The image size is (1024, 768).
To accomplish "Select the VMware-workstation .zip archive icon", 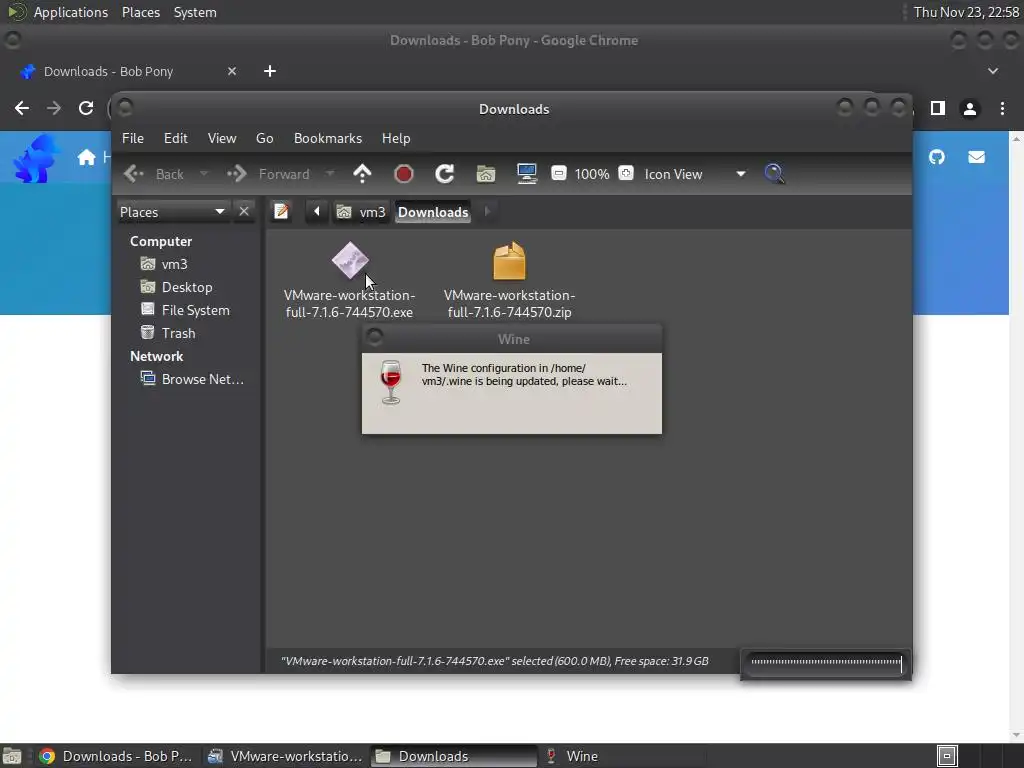I will [509, 261].
